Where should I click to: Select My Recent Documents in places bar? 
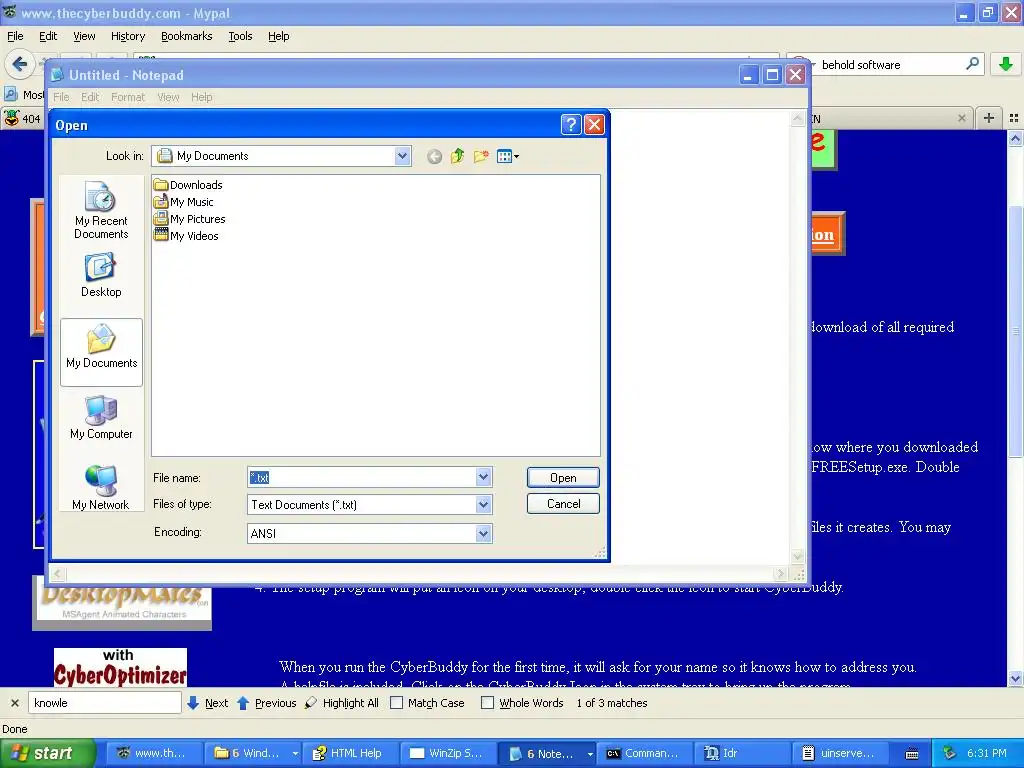point(101,210)
